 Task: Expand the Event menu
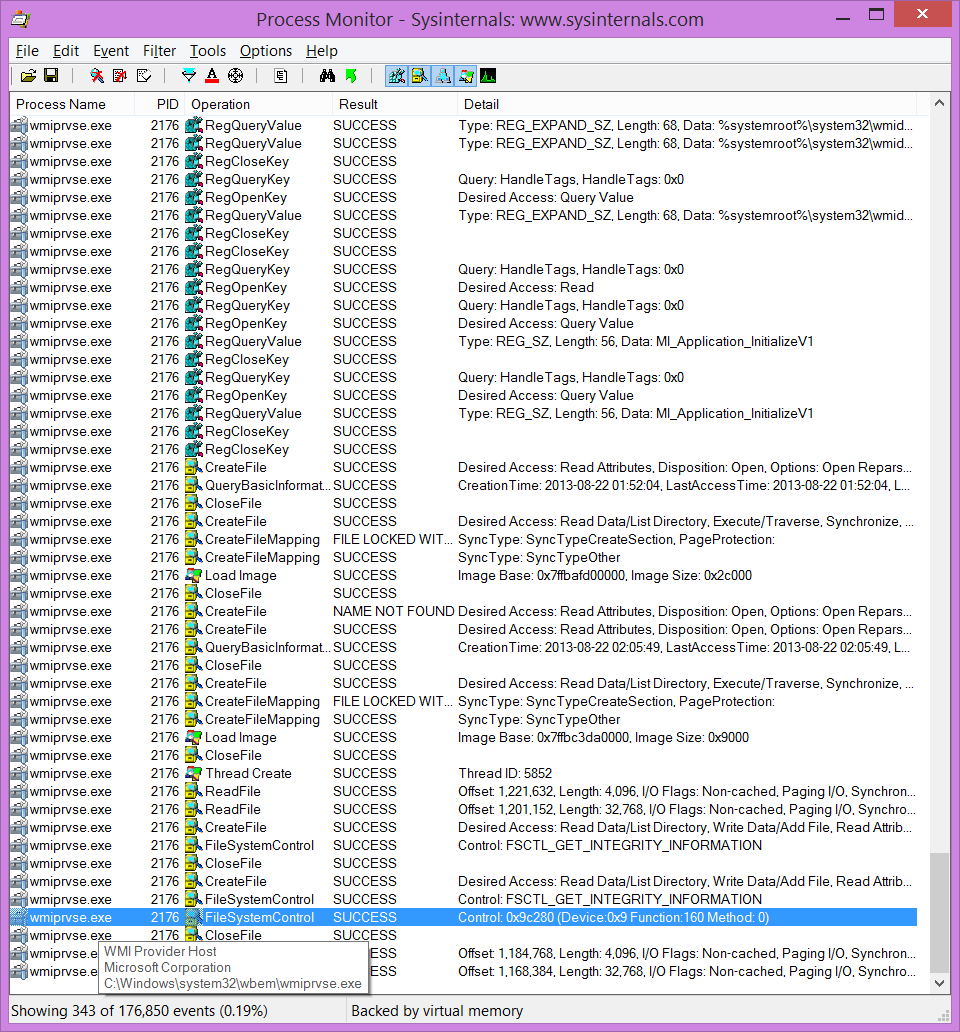point(111,51)
